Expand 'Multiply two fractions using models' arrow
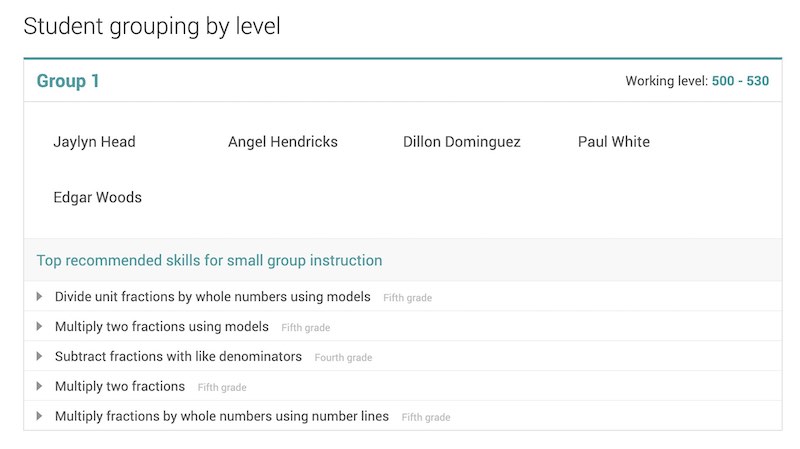The height and width of the screenshot is (449, 800). [39, 327]
